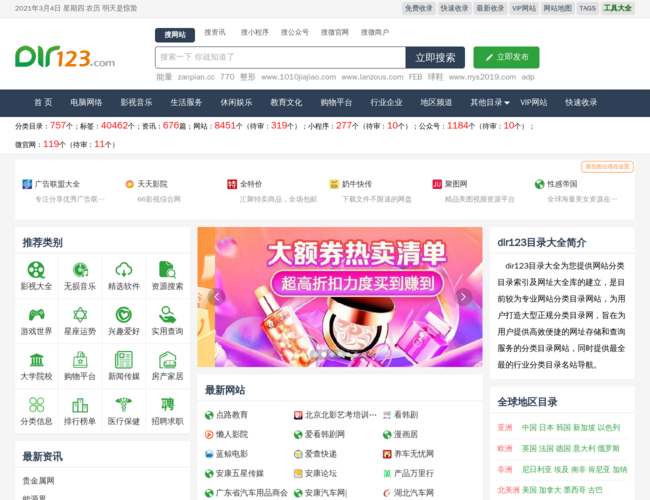Open the 游戏世界 gamepad icon

36,315
